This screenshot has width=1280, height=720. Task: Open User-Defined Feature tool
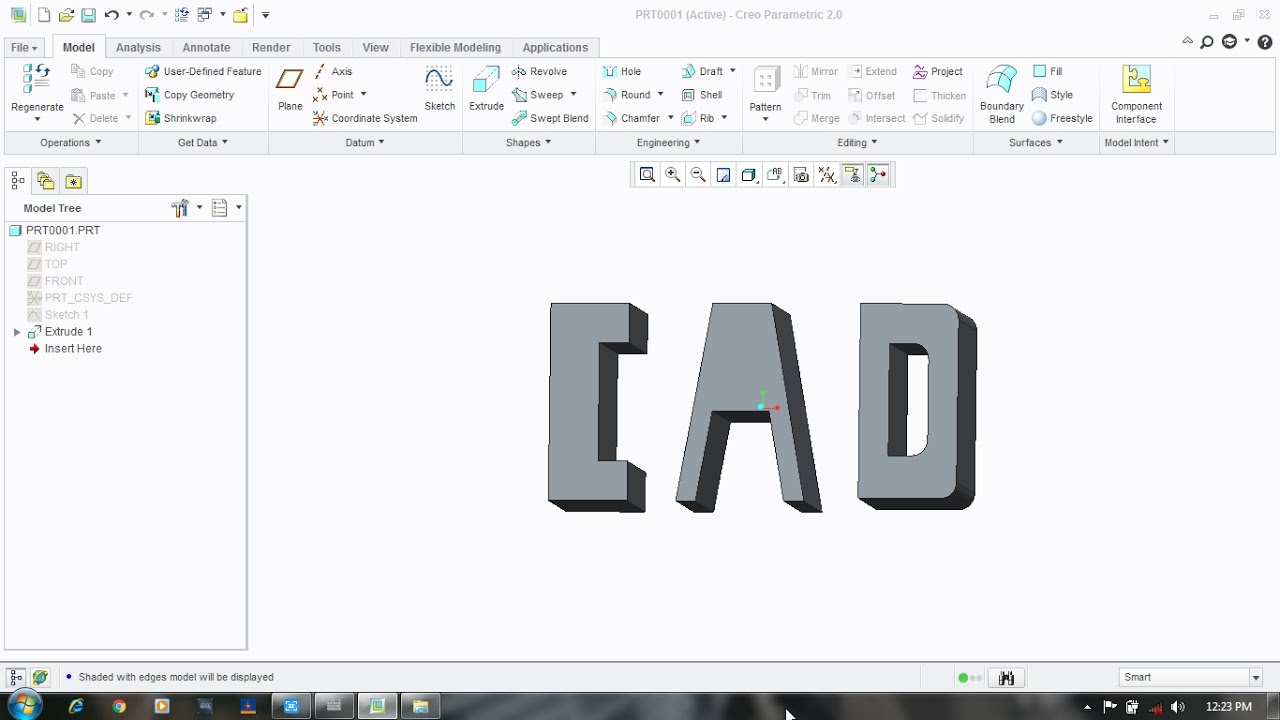tap(203, 71)
